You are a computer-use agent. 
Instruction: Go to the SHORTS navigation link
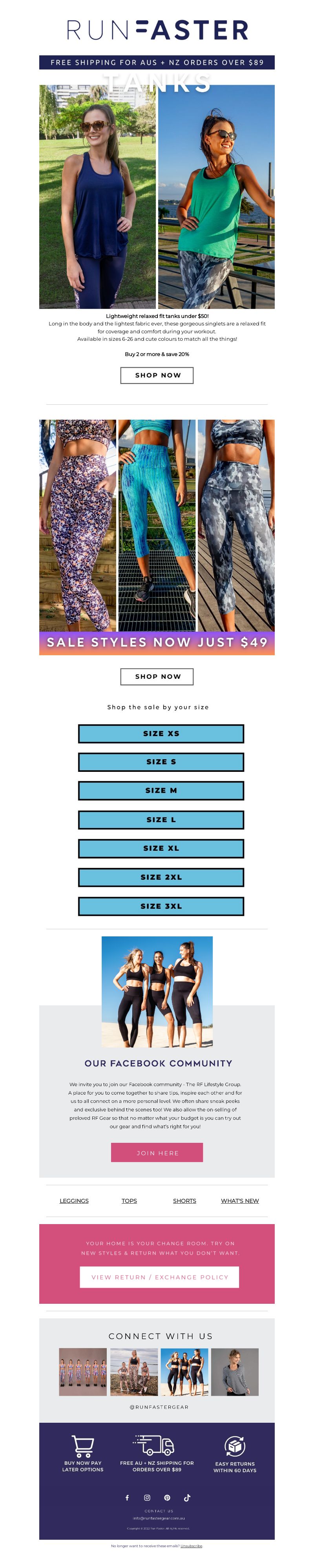click(x=184, y=1201)
